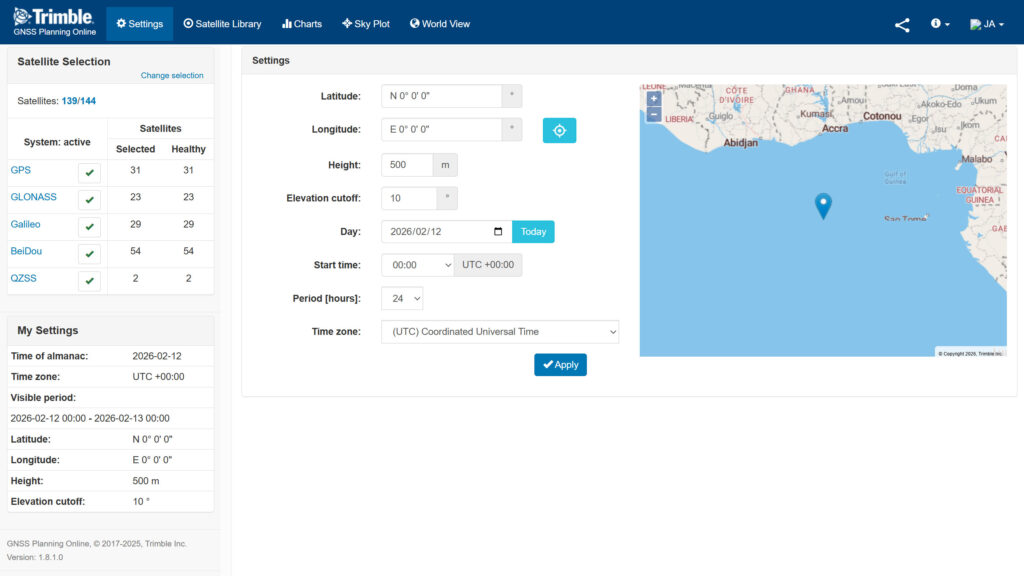Switch to the Satellite Library tab
Image resolution: width=1024 pixels, height=576 pixels.
coord(222,23)
